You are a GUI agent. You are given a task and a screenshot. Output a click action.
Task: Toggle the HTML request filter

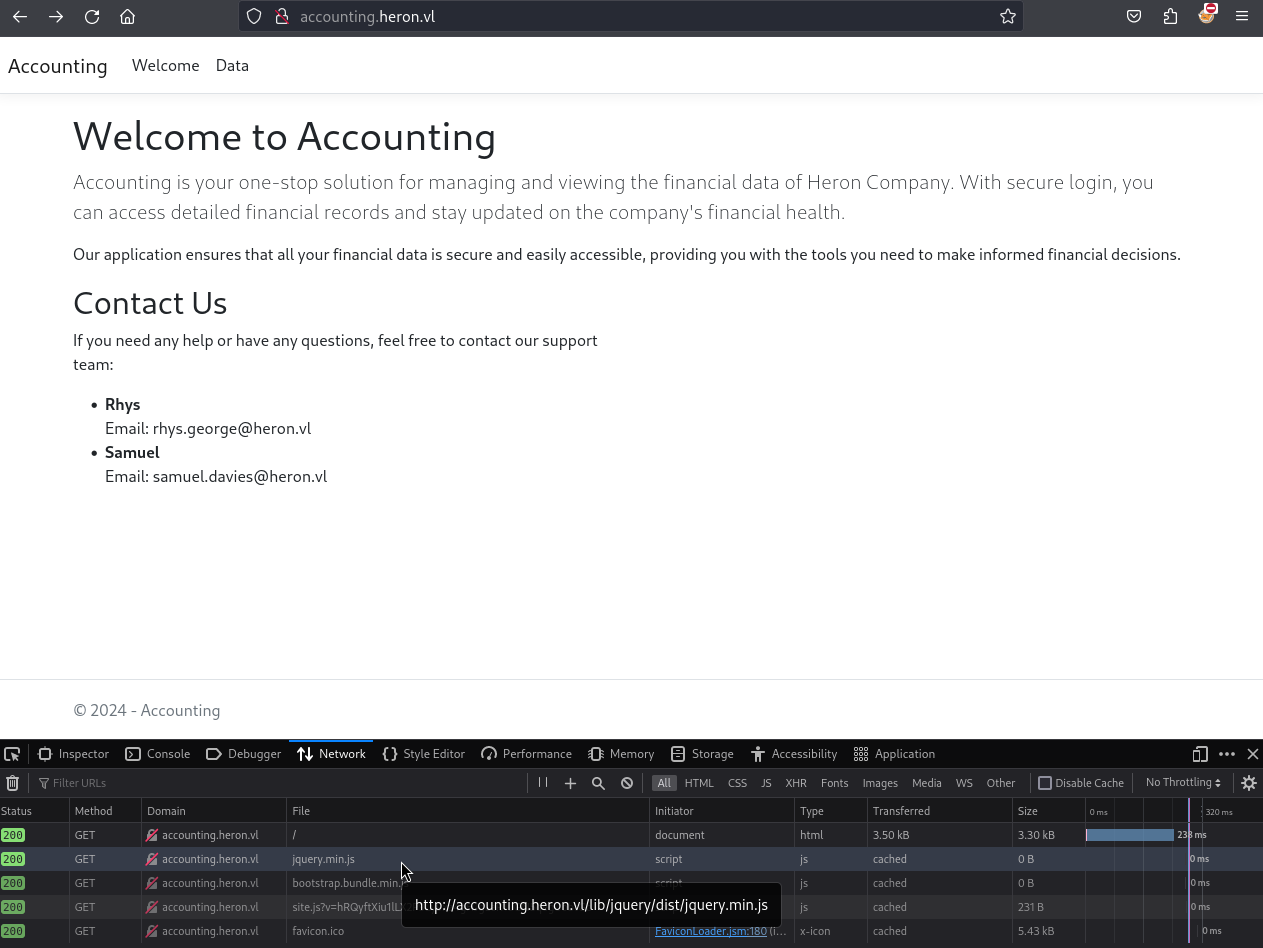click(699, 783)
